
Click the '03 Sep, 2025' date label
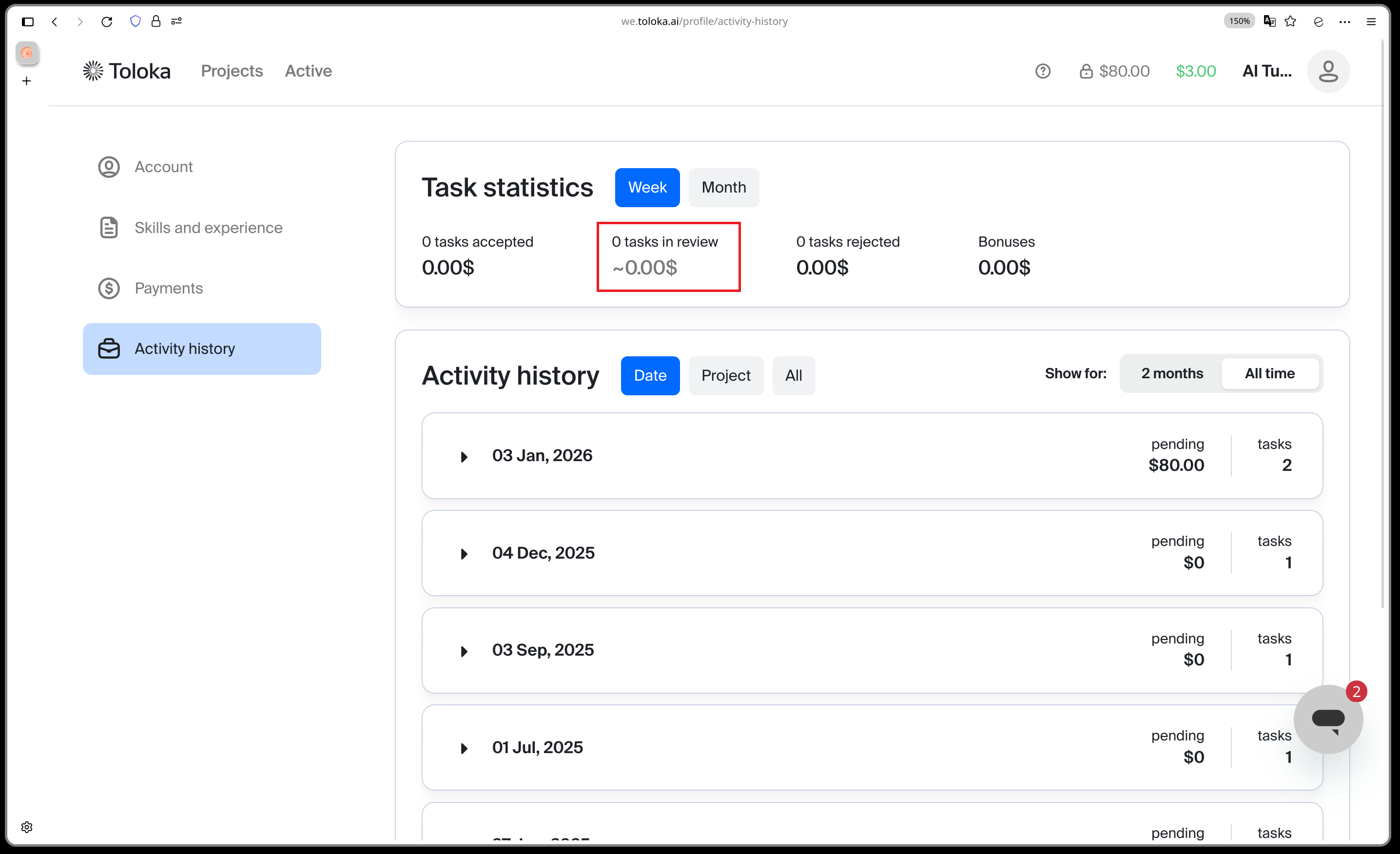coord(543,650)
